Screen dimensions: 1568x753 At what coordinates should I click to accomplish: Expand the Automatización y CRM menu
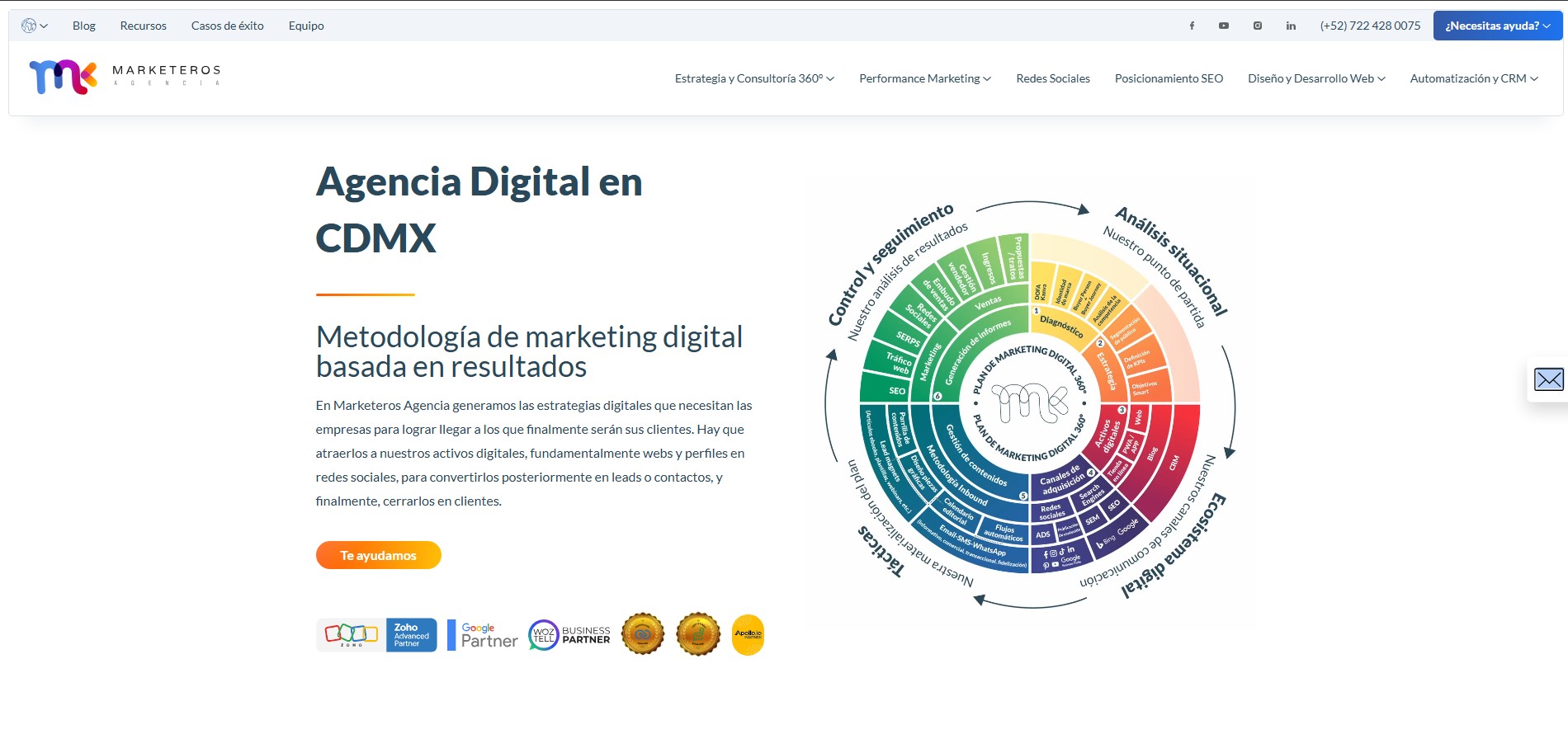pyautogui.click(x=1474, y=78)
